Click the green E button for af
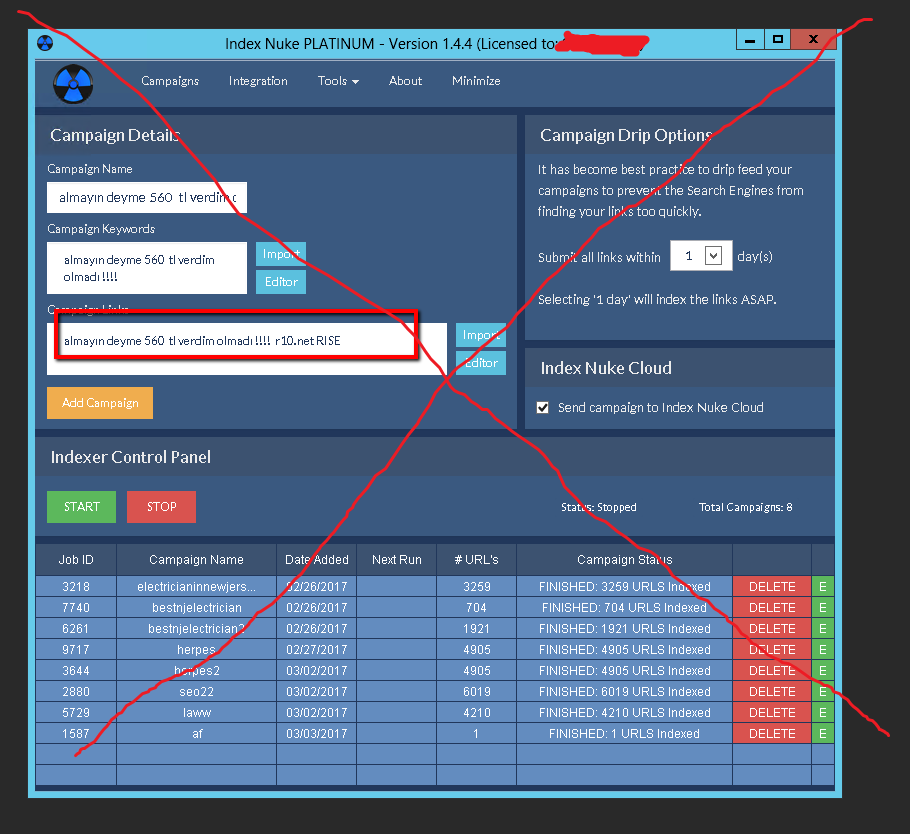 (823, 733)
